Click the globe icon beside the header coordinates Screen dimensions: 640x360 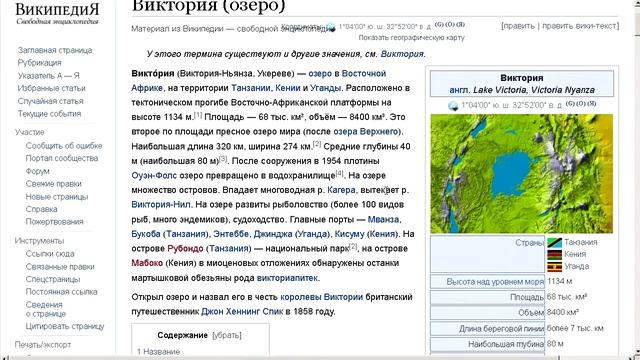[x=331, y=27]
